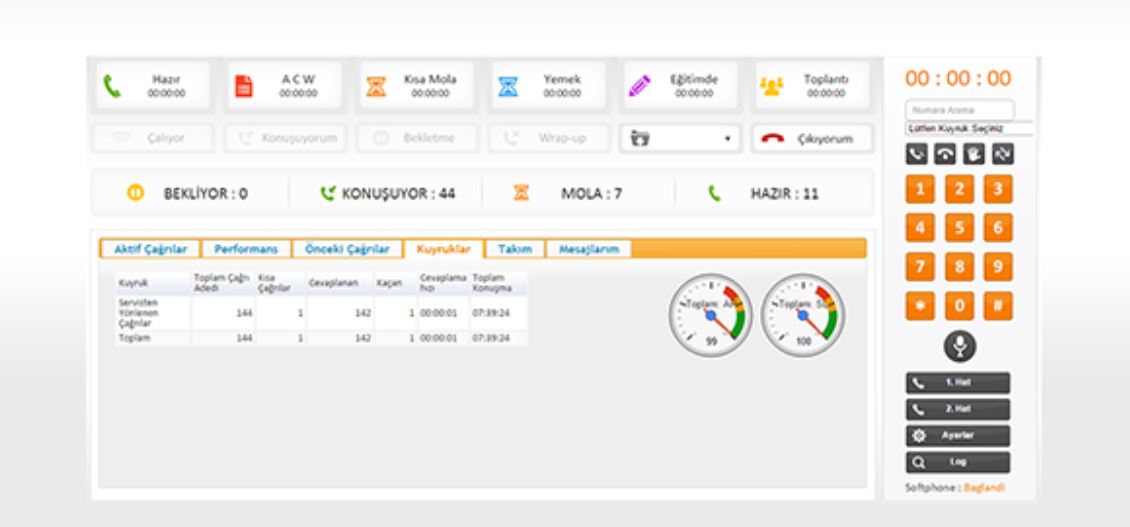This screenshot has width=1130, height=527.
Task: Click the Bağlandı softphone status text
Action: tap(984, 488)
